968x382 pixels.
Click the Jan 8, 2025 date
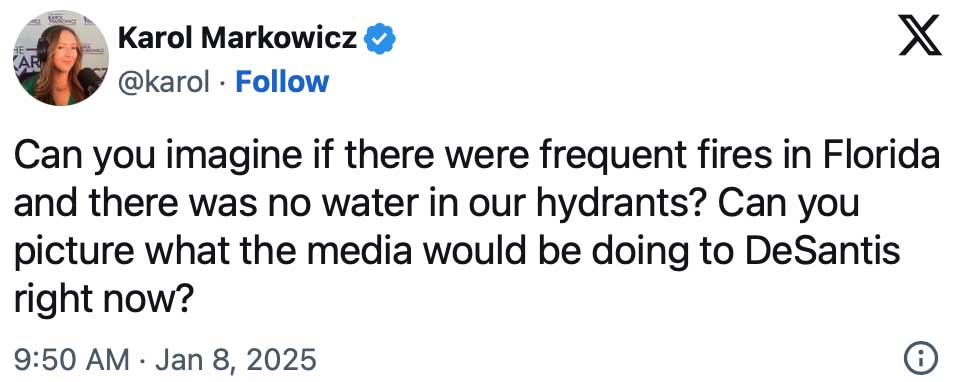coord(236,359)
